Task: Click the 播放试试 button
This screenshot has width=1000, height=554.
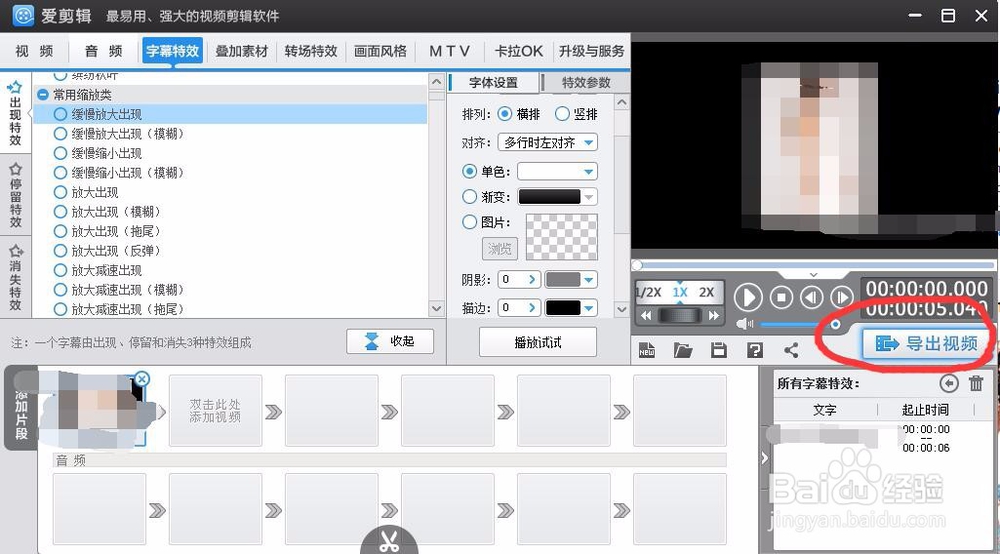Action: (538, 342)
